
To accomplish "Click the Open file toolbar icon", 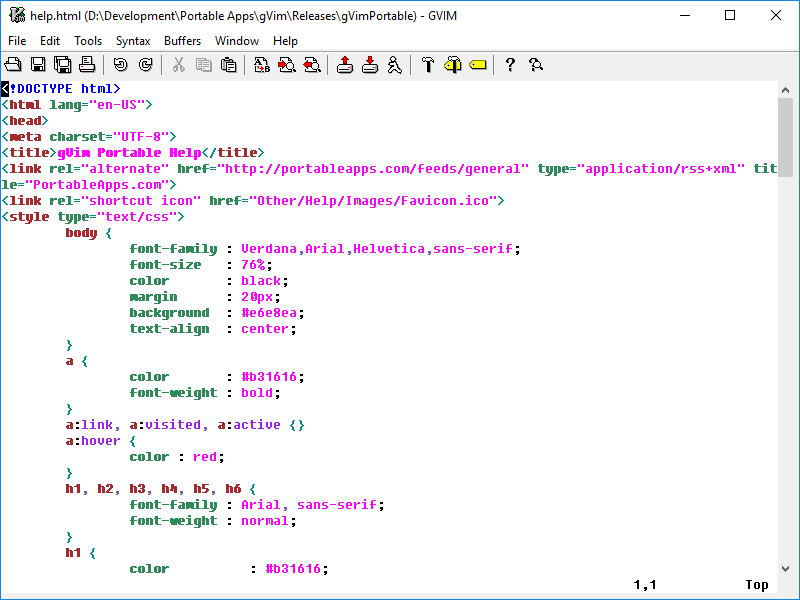I will tap(14, 65).
